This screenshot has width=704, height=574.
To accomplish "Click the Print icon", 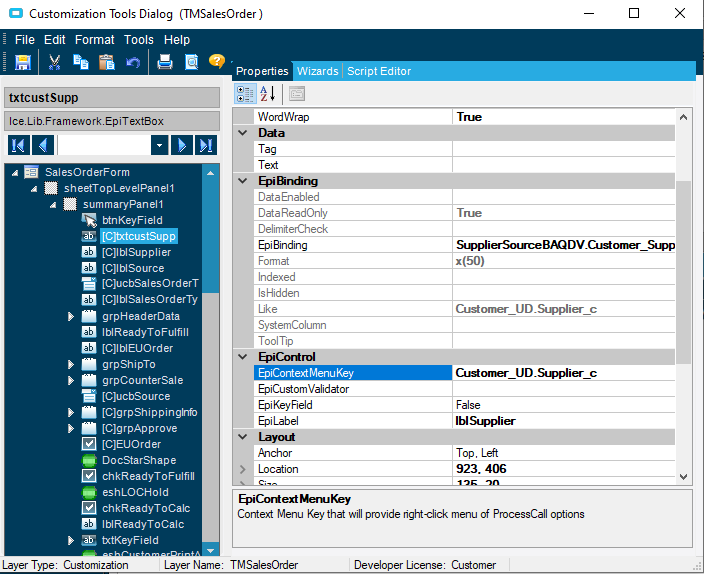I will point(165,62).
